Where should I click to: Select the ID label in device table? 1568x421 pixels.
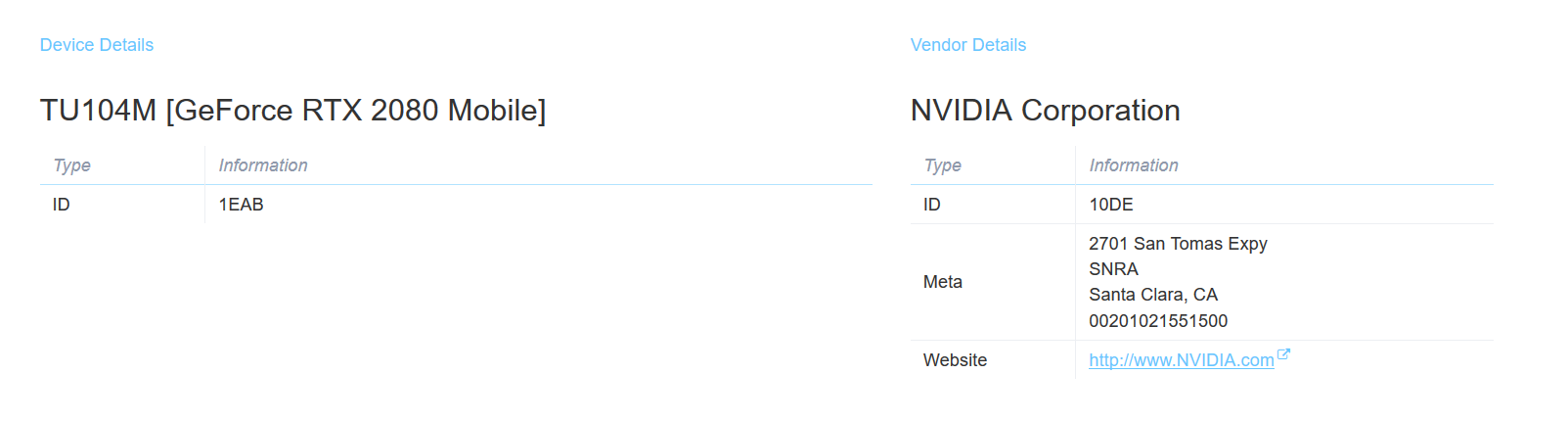pos(62,205)
